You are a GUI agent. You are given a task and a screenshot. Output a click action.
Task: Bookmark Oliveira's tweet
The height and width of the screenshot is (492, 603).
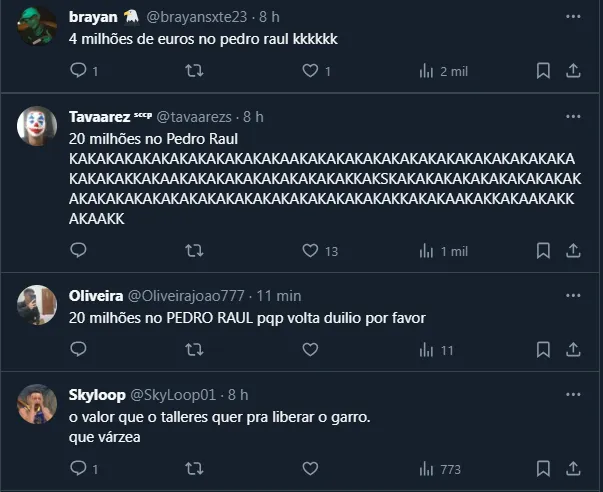click(x=543, y=350)
